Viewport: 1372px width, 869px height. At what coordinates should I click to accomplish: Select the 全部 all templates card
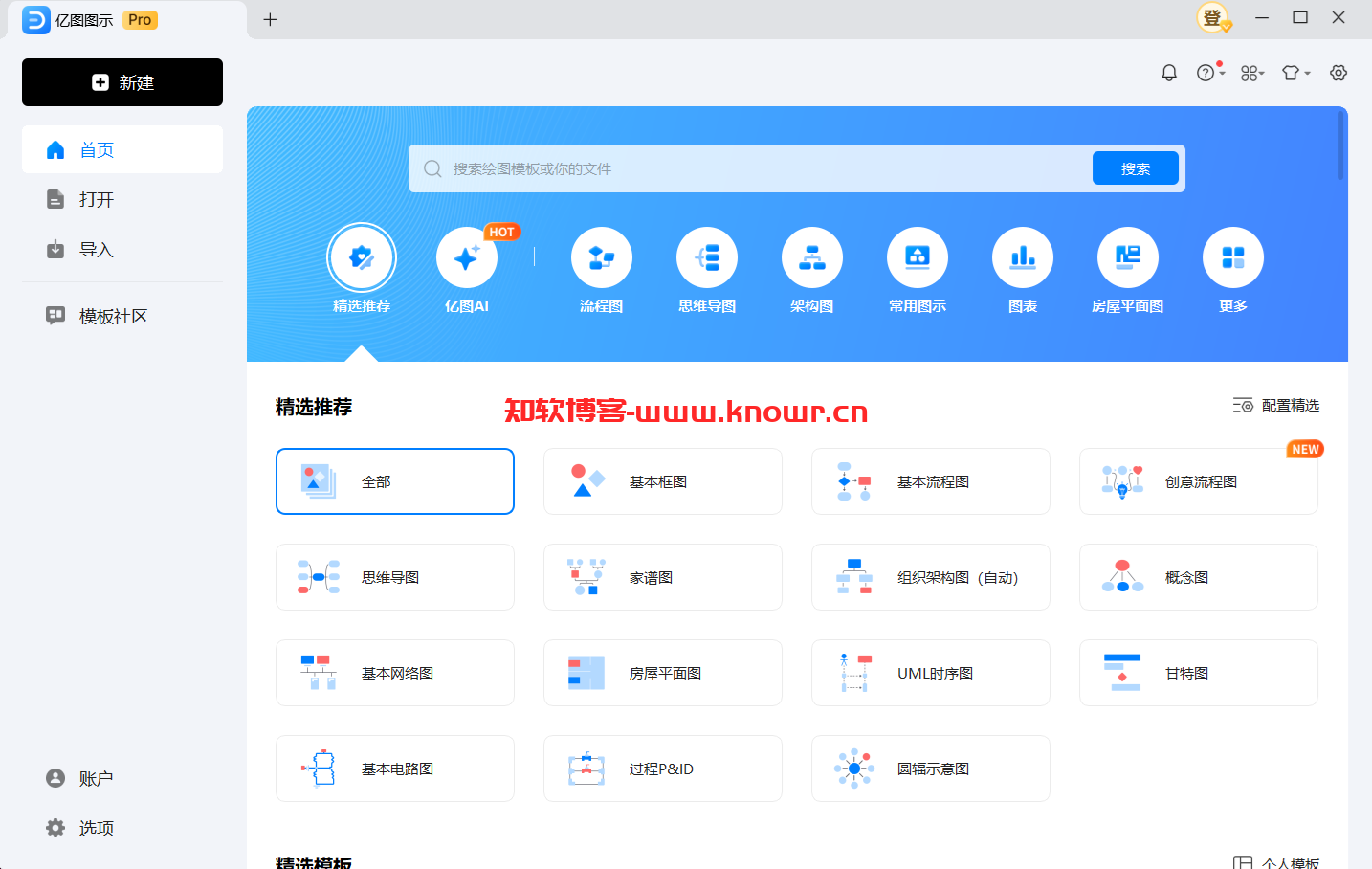click(x=395, y=481)
